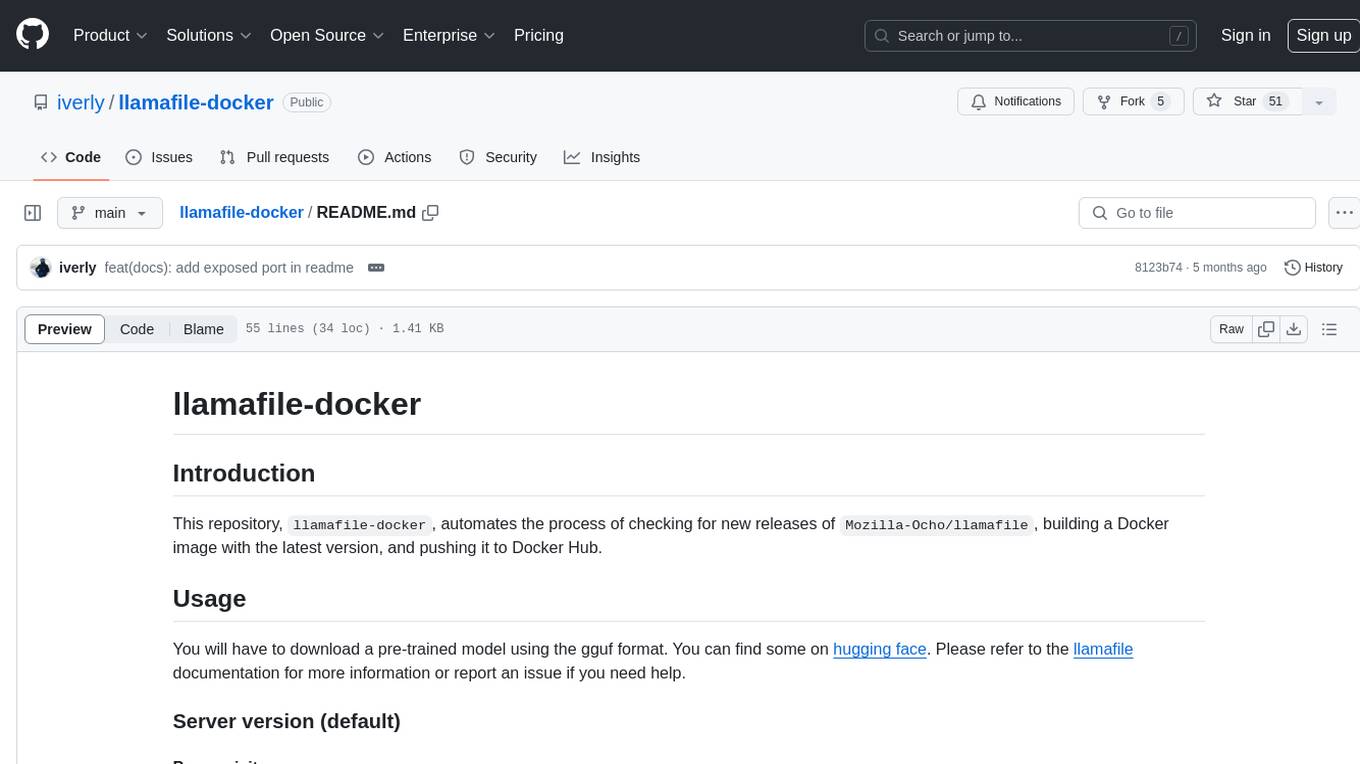Image resolution: width=1360 pixels, height=764 pixels.
Task: Click the Server version (default) heading
Action: (x=287, y=721)
